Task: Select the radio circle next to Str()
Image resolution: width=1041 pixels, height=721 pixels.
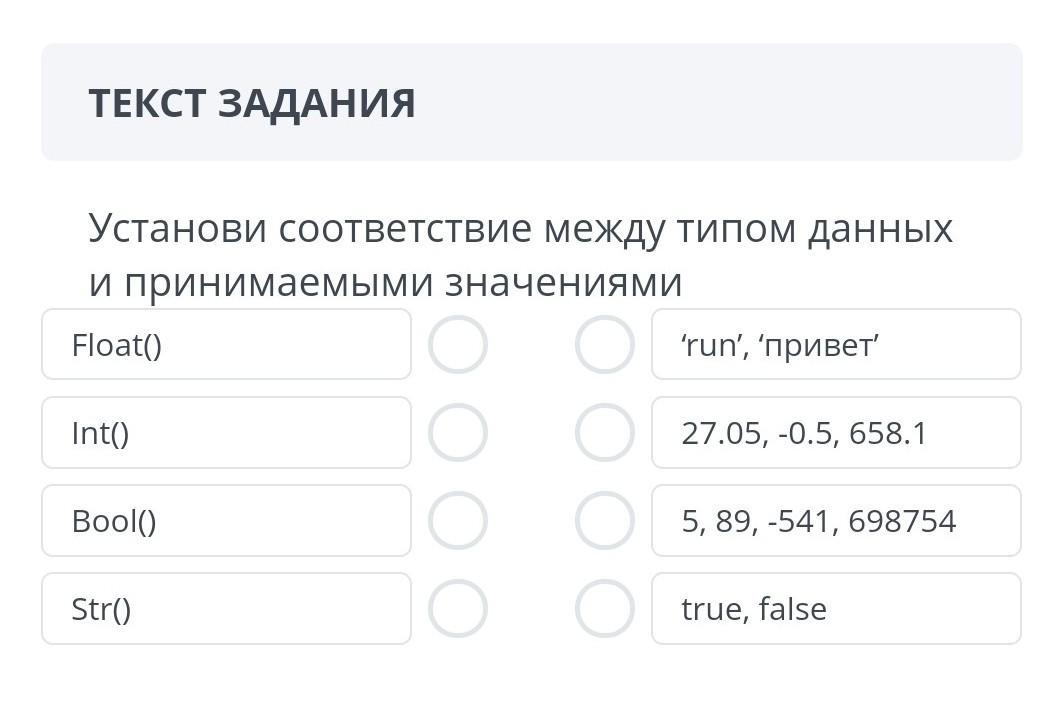Action: point(458,609)
